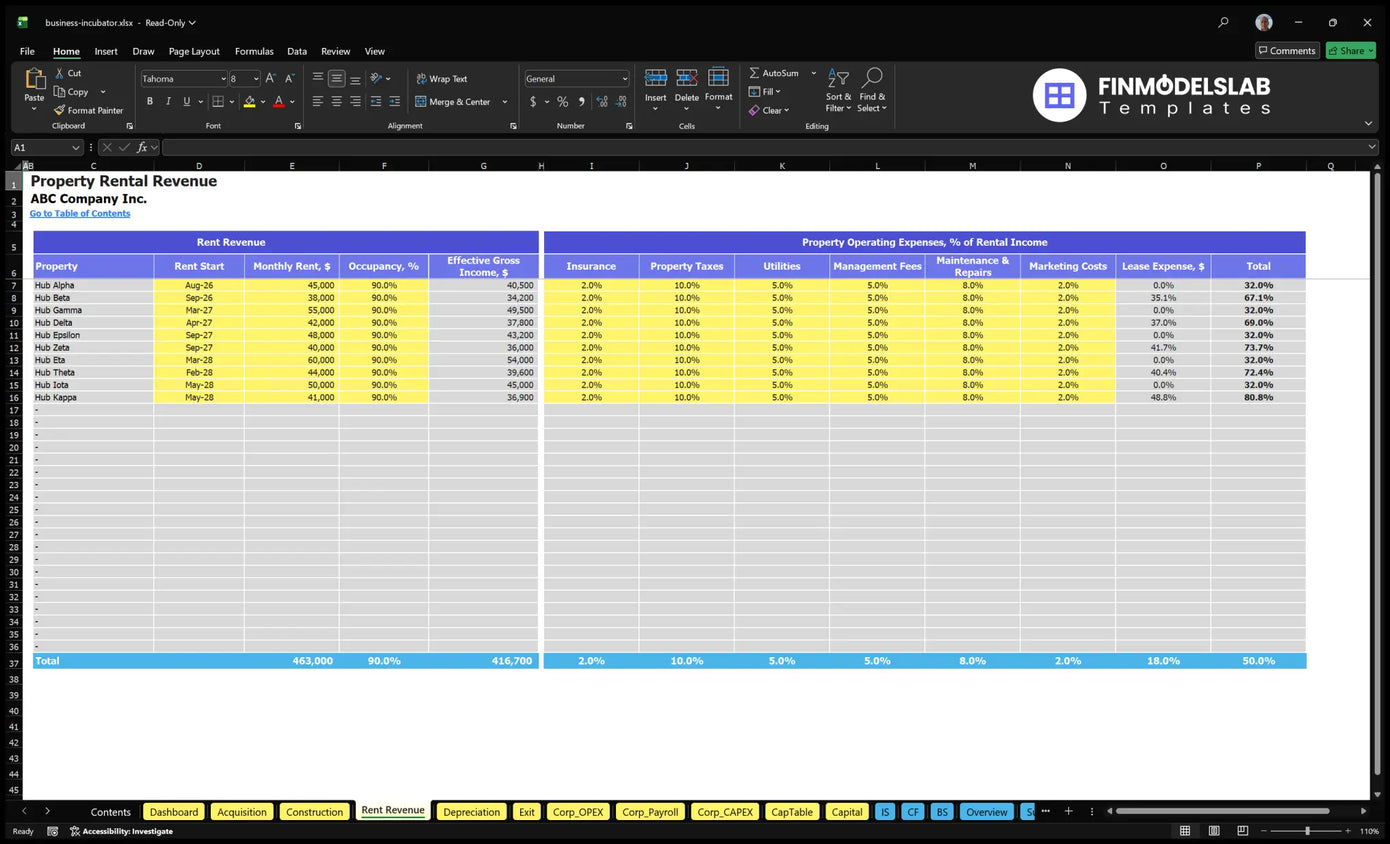Increase indent in Alignment group
Viewport: 1390px width, 844px height.
[394, 101]
